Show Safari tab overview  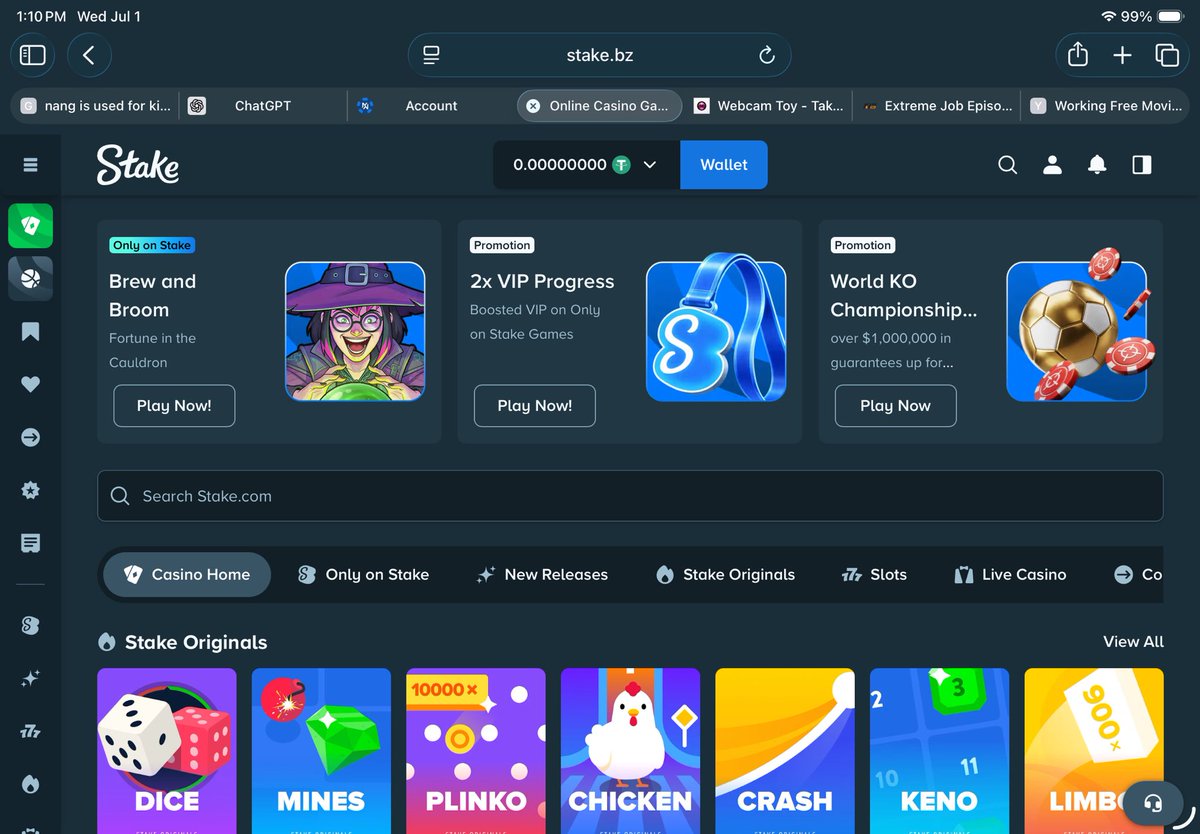(x=1166, y=55)
